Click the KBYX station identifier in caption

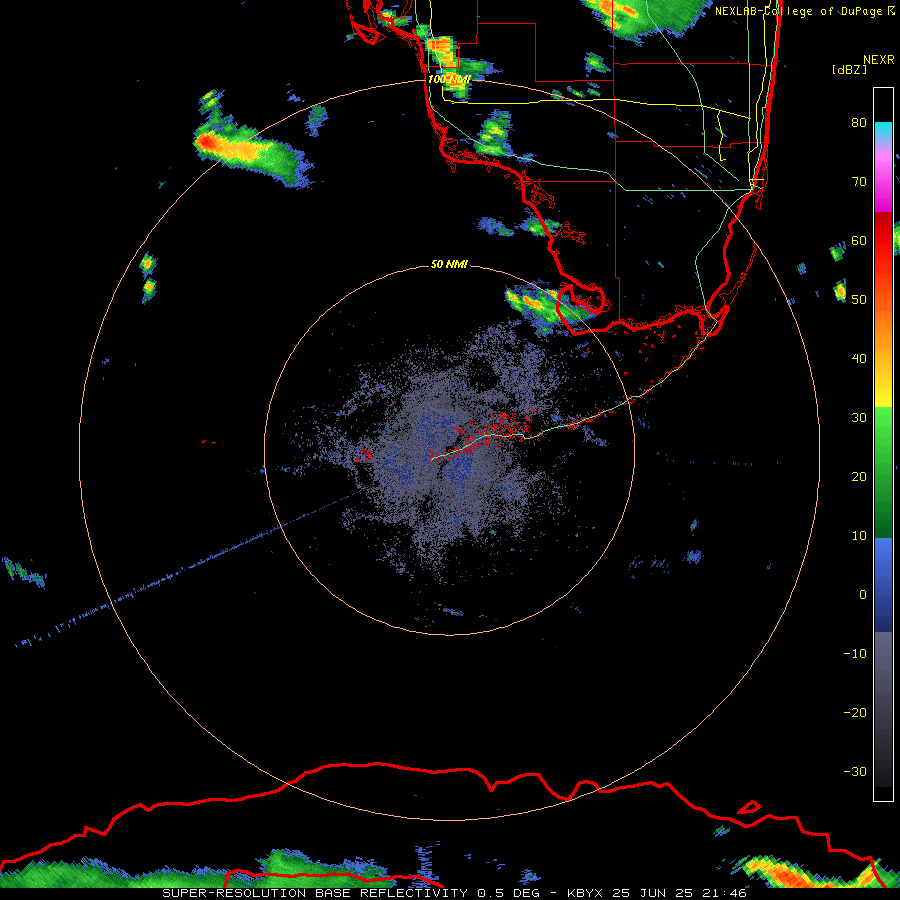pos(584,893)
